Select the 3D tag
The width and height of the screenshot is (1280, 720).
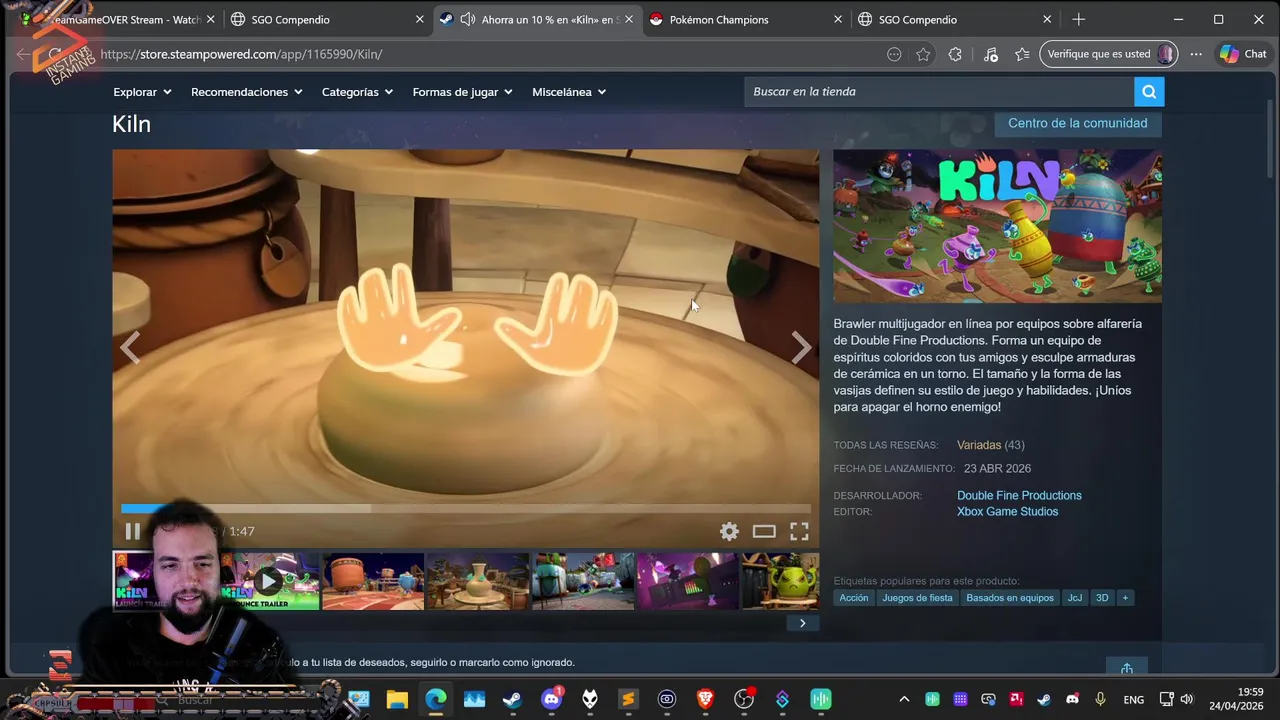(x=1102, y=598)
